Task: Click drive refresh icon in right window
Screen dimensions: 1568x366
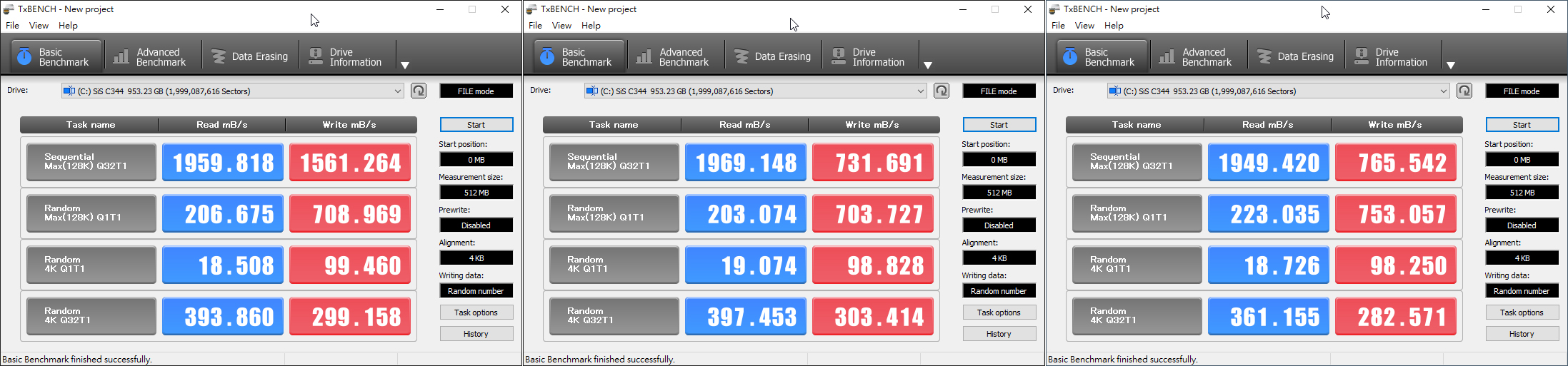Action: (1464, 91)
